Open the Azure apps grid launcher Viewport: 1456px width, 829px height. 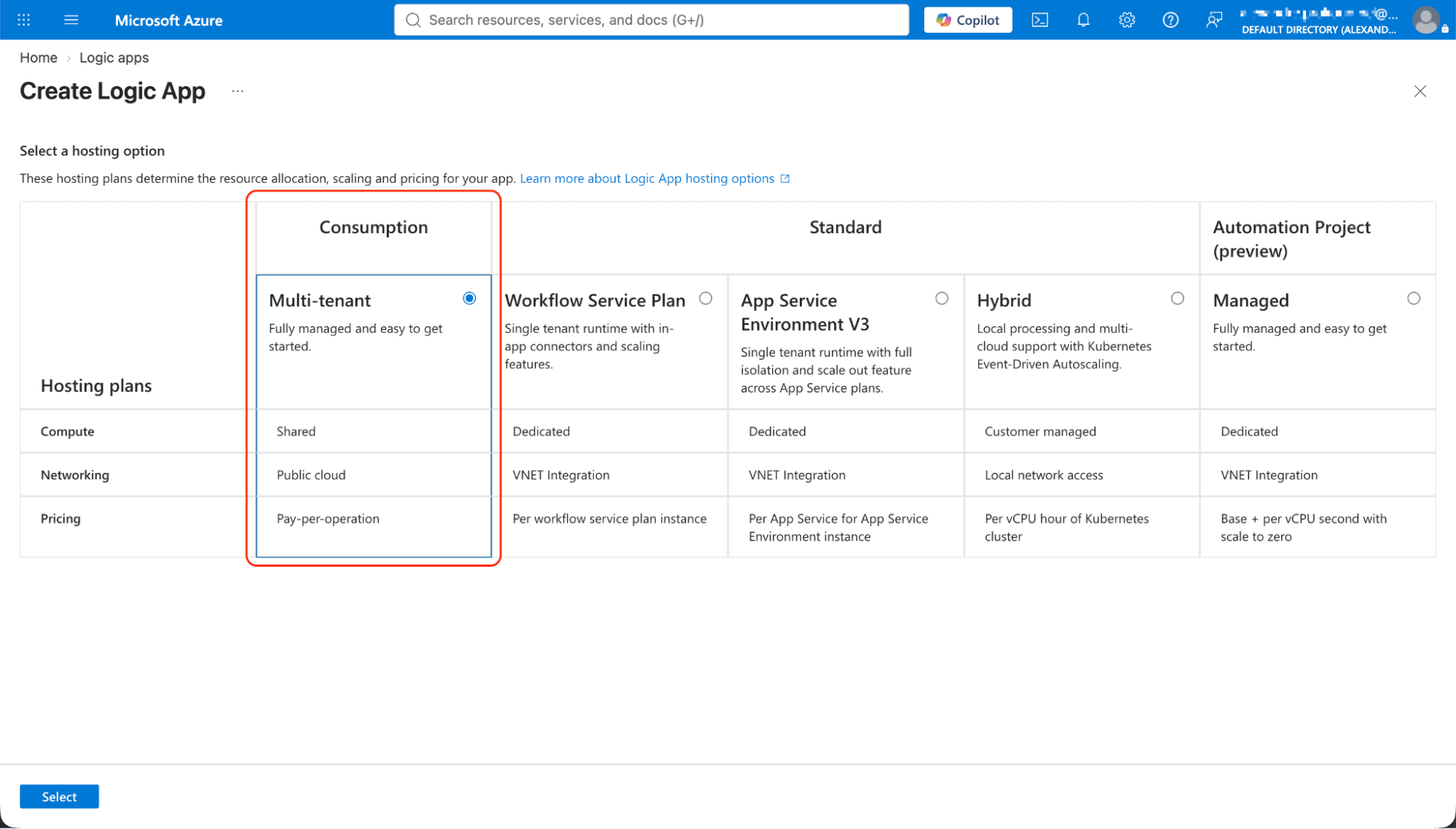[24, 20]
